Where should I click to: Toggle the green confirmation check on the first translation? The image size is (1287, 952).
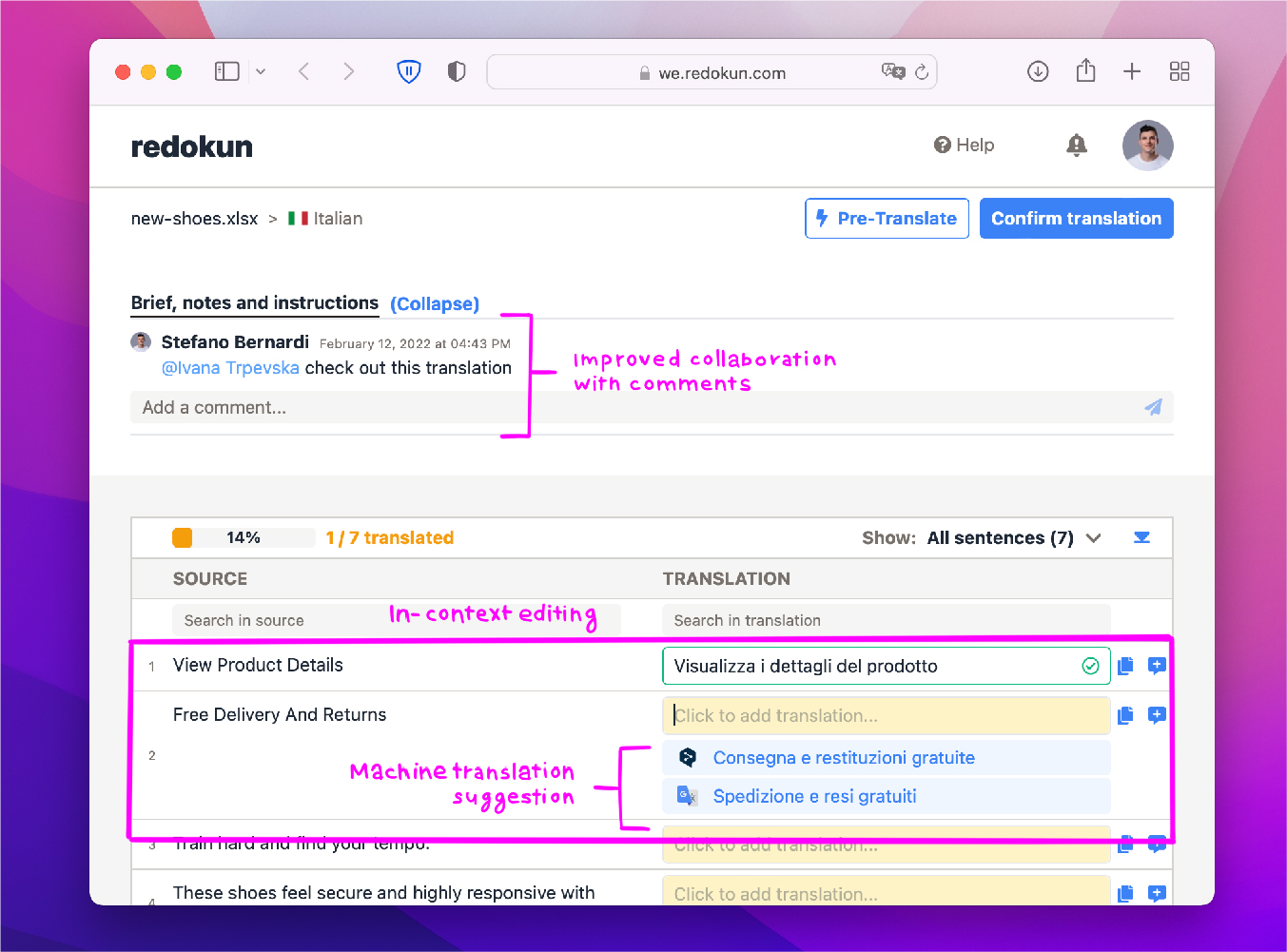coord(1091,666)
